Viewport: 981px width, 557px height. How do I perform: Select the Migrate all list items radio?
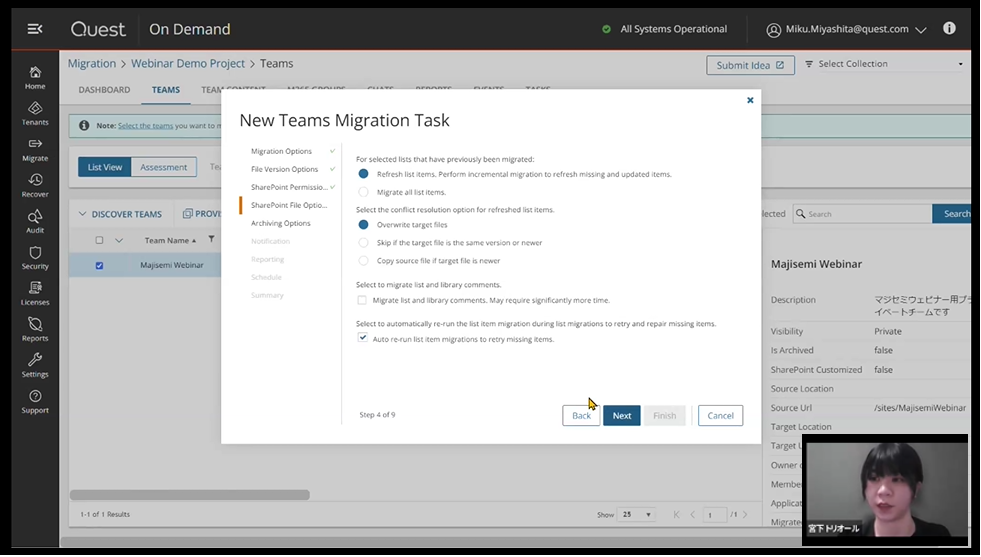[x=364, y=192]
